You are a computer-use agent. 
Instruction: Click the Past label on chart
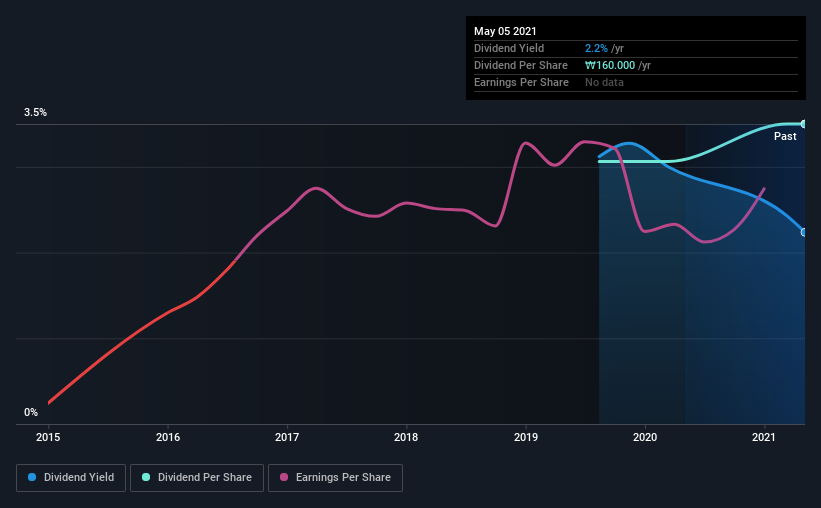(x=785, y=136)
